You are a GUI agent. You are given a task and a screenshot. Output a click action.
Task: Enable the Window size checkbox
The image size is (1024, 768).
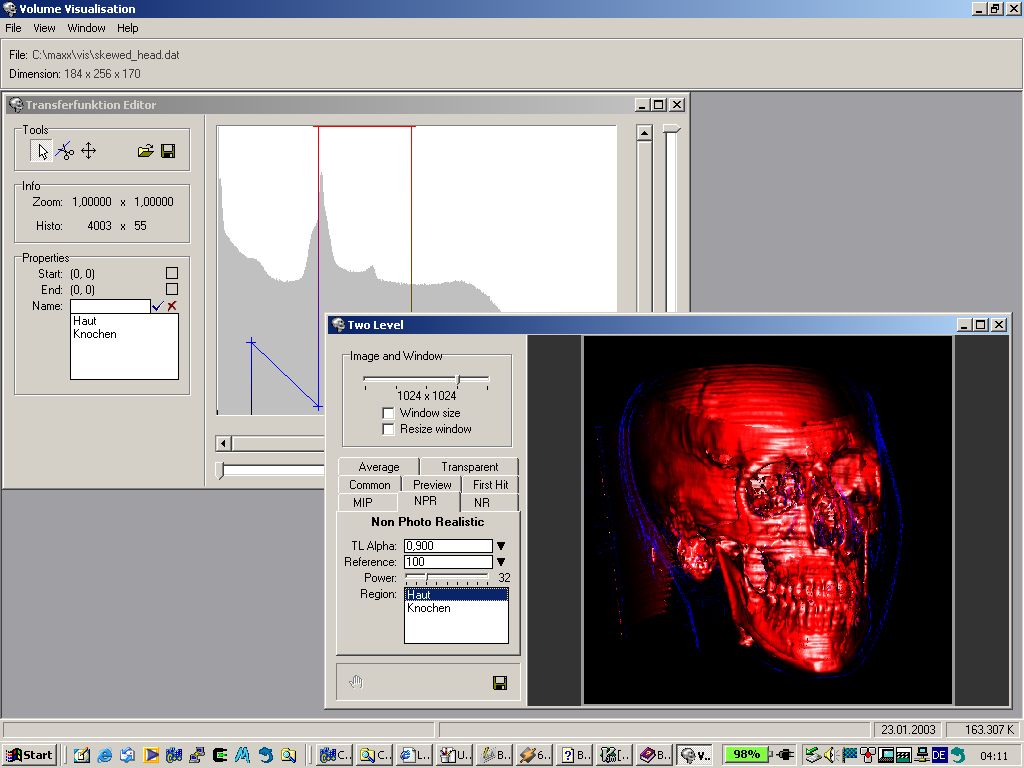388,413
